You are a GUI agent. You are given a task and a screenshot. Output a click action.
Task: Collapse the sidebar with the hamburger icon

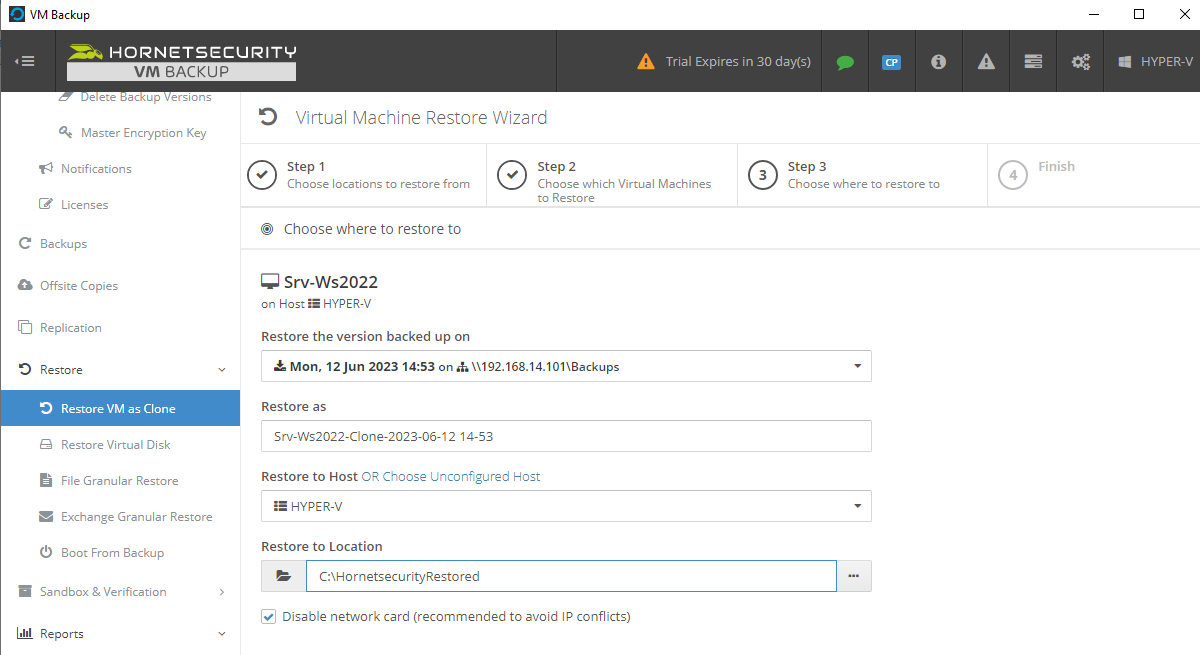click(x=25, y=61)
